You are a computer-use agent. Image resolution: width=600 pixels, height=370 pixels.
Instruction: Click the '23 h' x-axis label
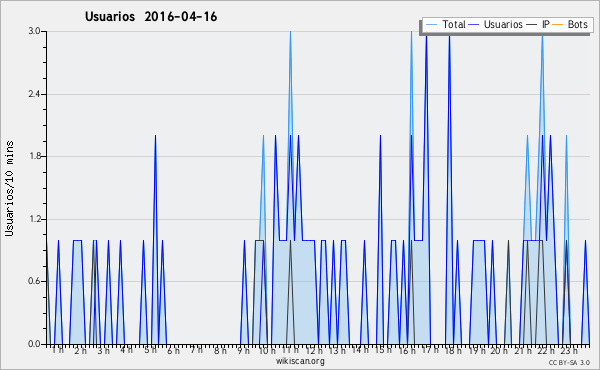pyautogui.click(x=569, y=350)
